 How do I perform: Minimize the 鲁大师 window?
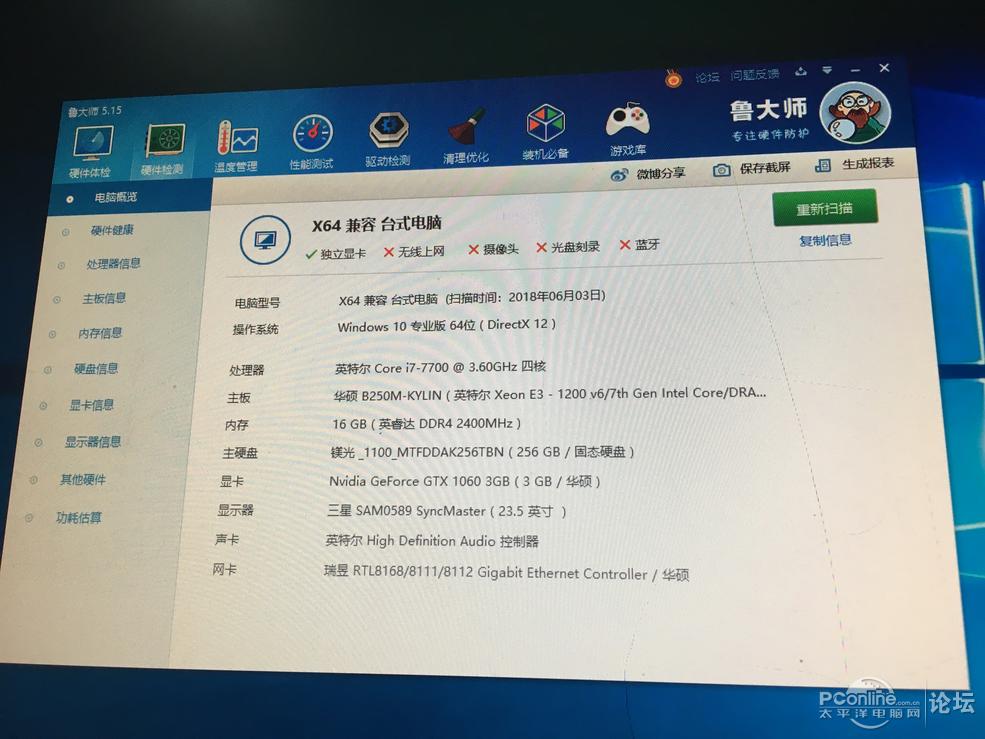pos(855,69)
